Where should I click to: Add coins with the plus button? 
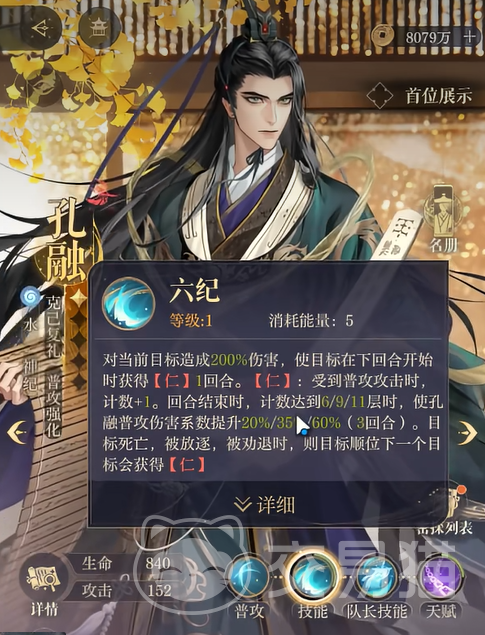click(x=470, y=37)
